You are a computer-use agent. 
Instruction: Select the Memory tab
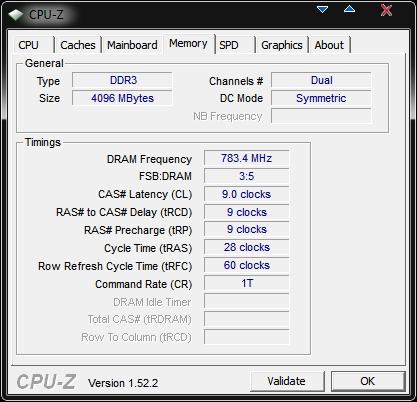click(x=188, y=44)
